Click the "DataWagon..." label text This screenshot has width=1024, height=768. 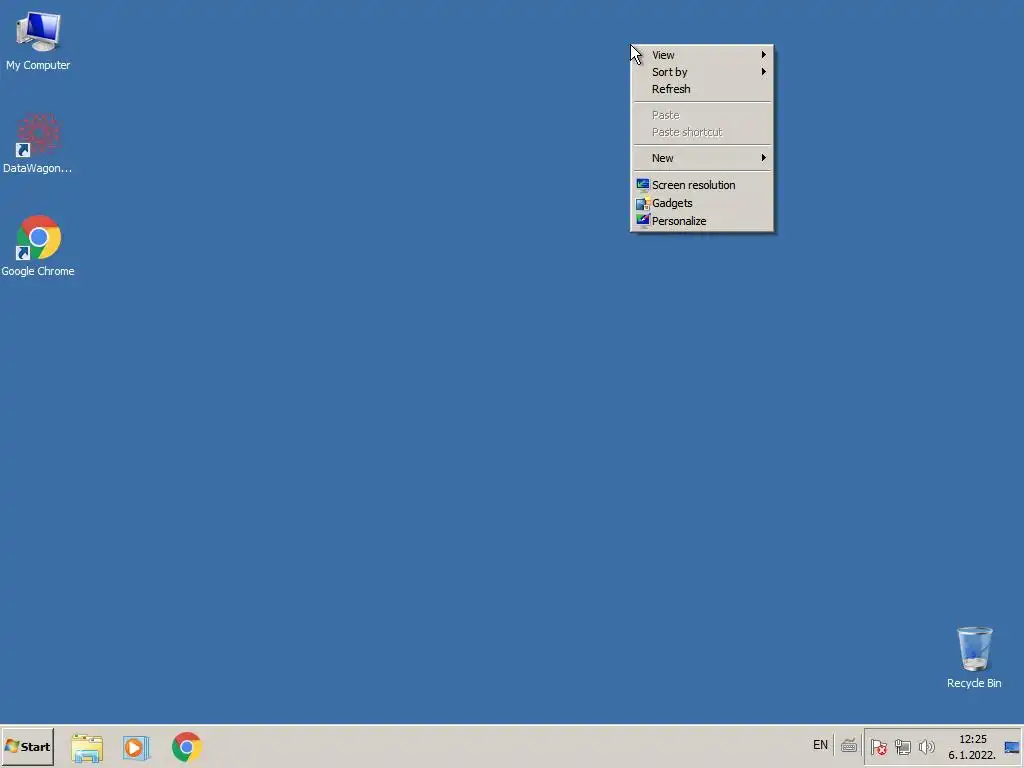pos(37,168)
